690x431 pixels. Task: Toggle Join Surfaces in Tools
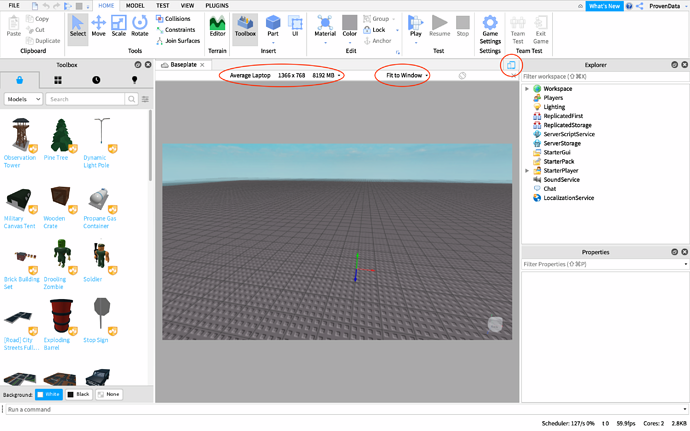tap(178, 41)
